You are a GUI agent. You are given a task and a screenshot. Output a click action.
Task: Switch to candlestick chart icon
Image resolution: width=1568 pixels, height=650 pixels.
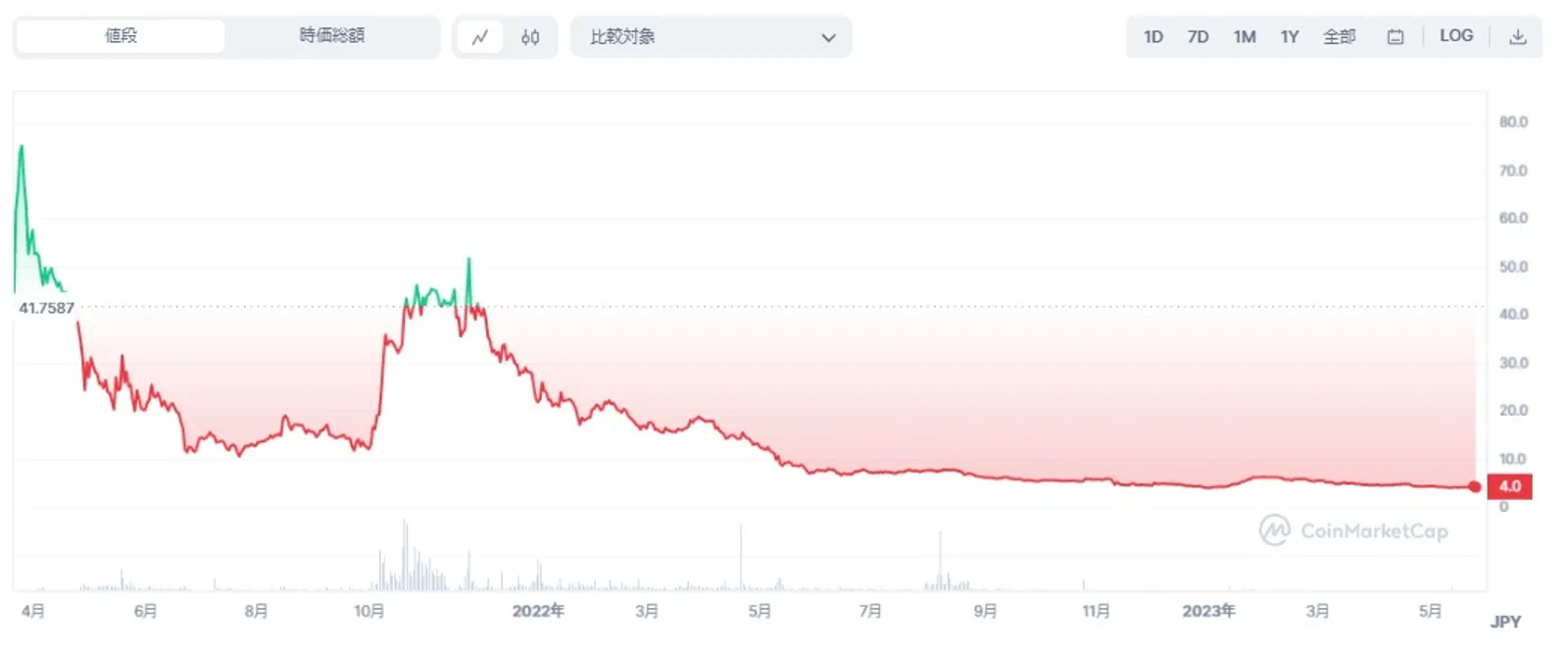click(530, 37)
